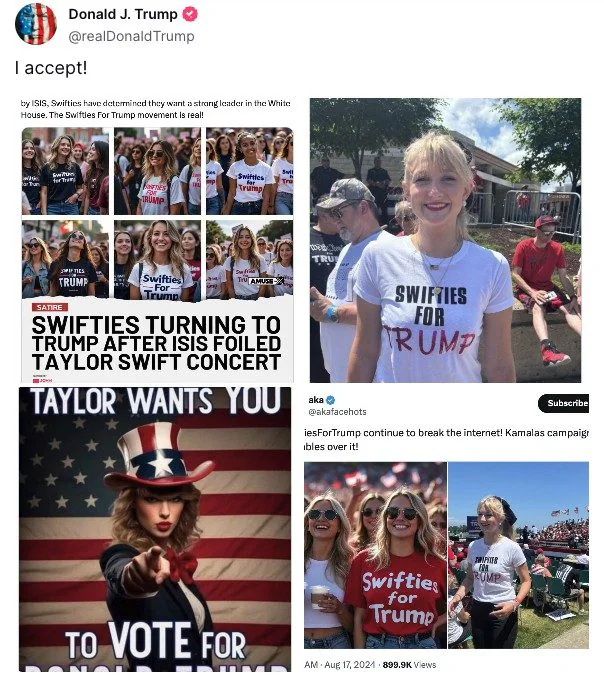Click the AMUSE watermark logo
This screenshot has height=680, width=604.
[x=266, y=281]
